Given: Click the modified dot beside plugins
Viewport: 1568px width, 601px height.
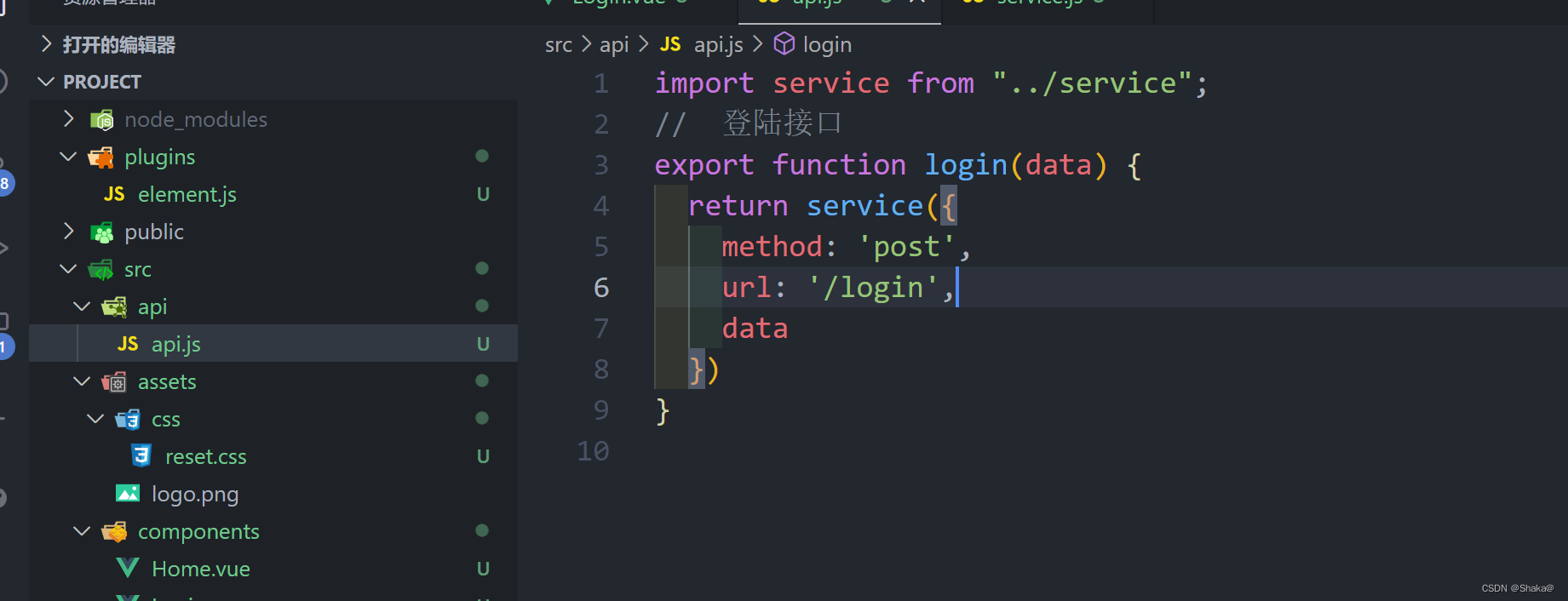Looking at the screenshot, I should (x=482, y=156).
